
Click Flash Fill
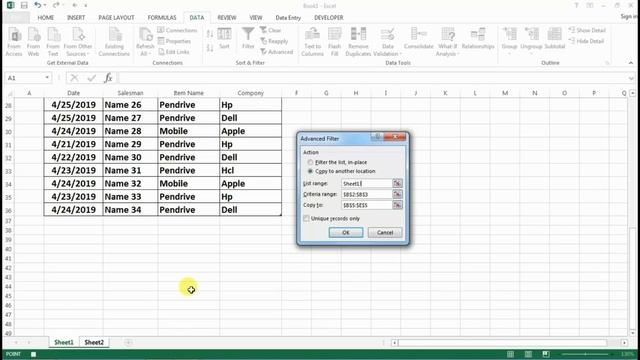334,42
